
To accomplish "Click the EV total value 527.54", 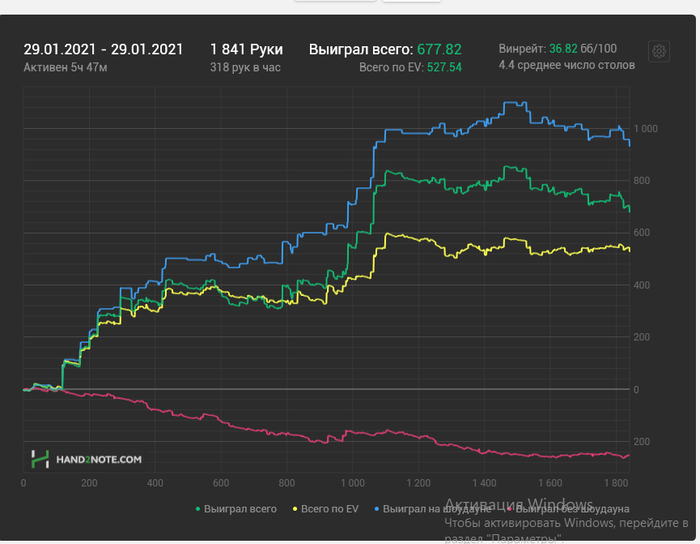I will (x=444, y=67).
